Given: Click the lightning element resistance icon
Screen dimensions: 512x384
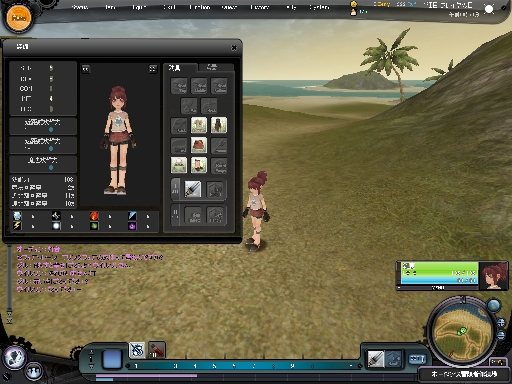Looking at the screenshot, I should point(17,226).
